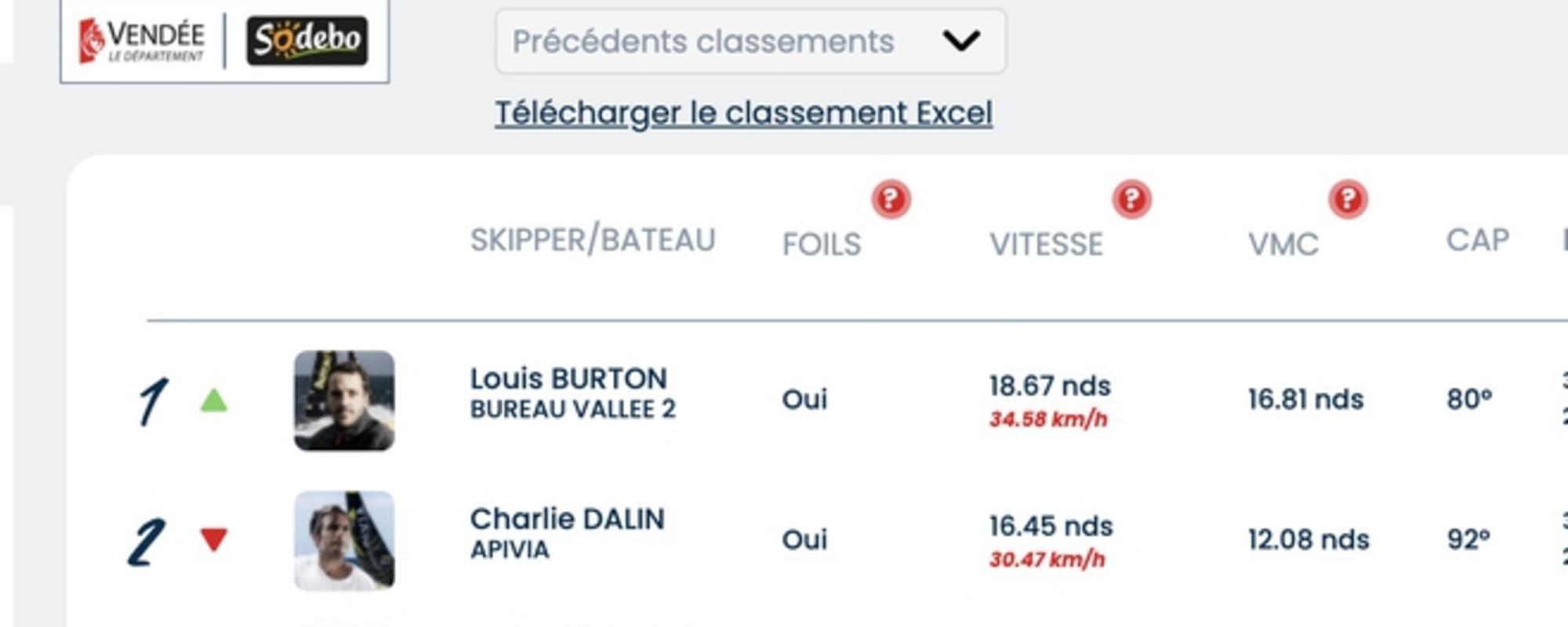Image resolution: width=1568 pixels, height=627 pixels.
Task: Open the help icon above VITESSE
Action: tap(1132, 200)
